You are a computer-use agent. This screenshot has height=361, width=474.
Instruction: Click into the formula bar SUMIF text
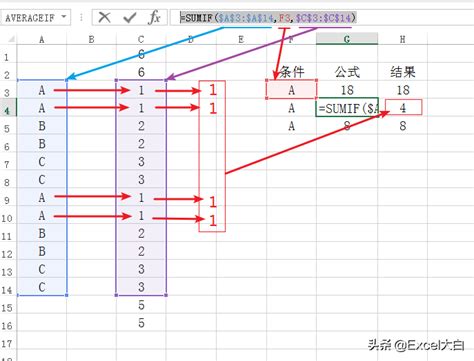(268, 17)
